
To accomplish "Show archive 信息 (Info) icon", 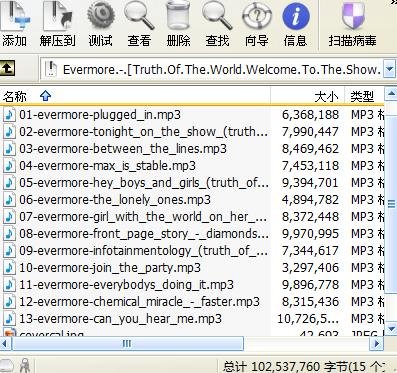I will pos(295,17).
